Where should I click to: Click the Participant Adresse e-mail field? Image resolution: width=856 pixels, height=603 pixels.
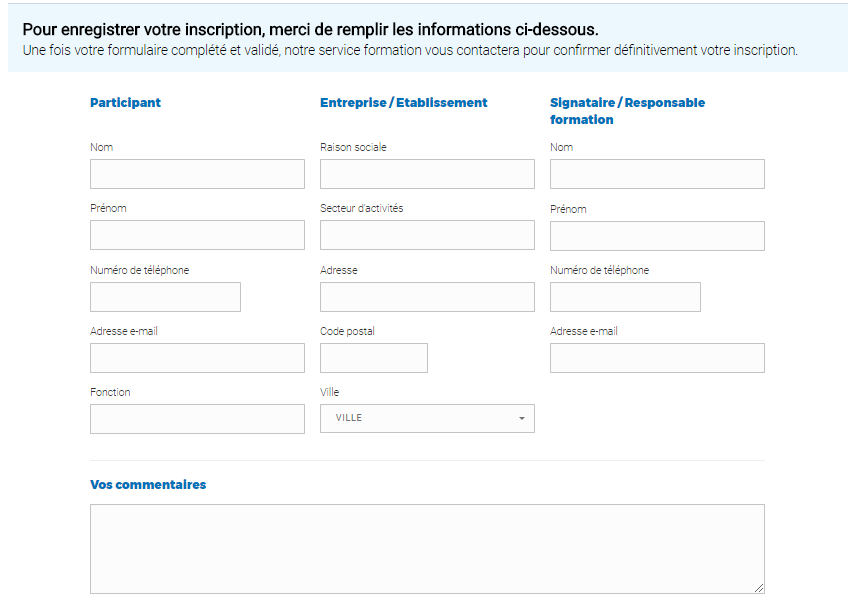click(x=197, y=358)
